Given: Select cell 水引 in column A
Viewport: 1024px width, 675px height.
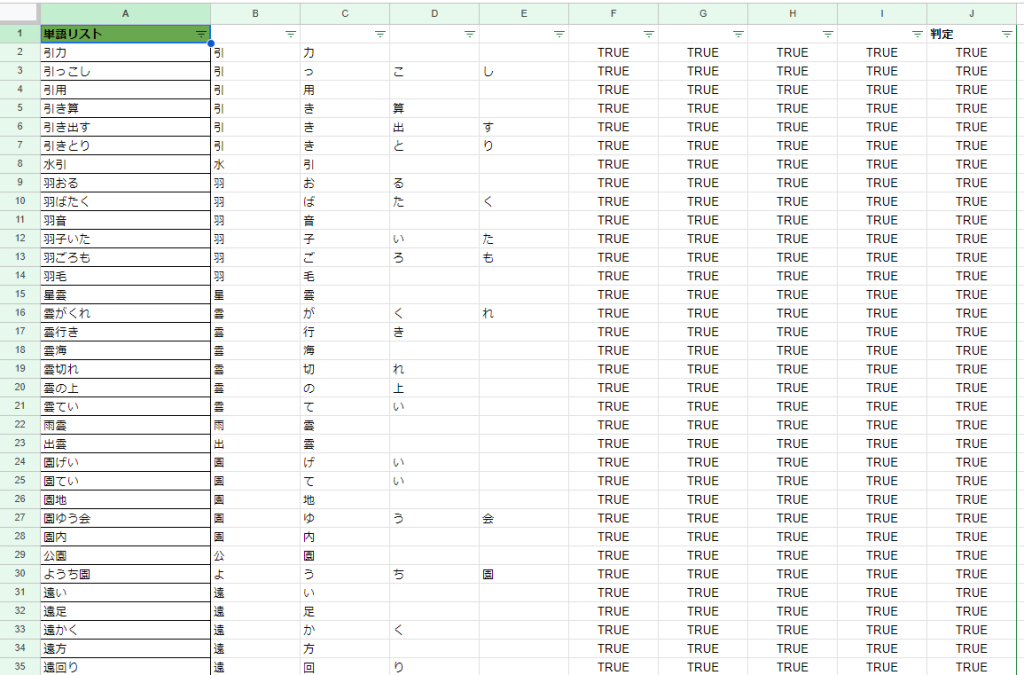Looking at the screenshot, I should [125, 165].
